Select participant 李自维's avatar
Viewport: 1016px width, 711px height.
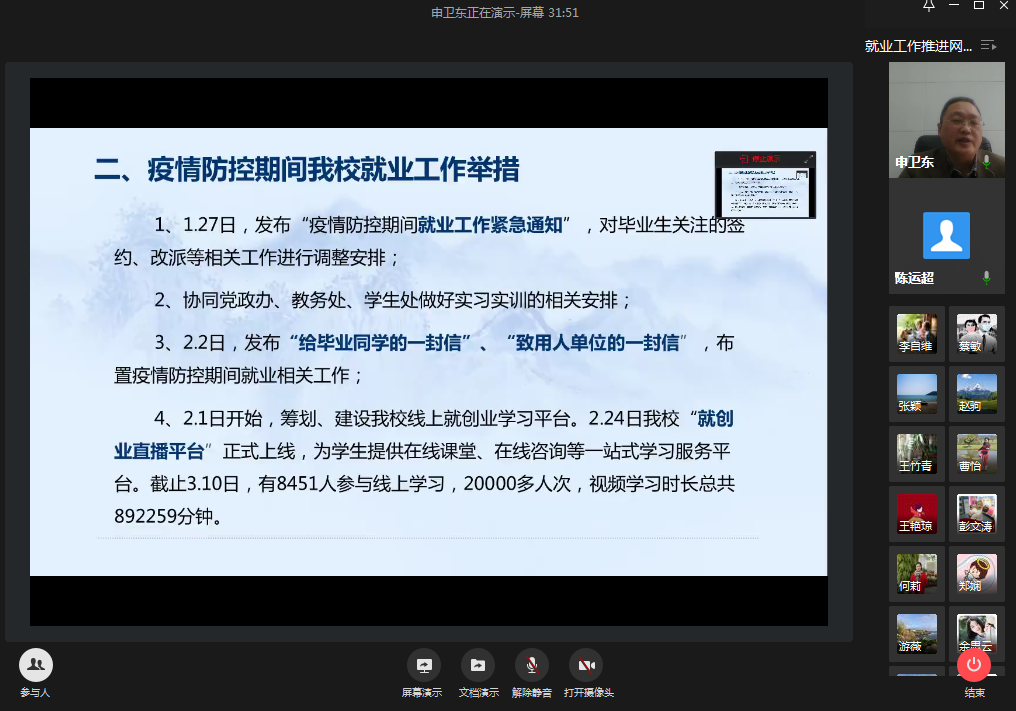click(x=917, y=334)
